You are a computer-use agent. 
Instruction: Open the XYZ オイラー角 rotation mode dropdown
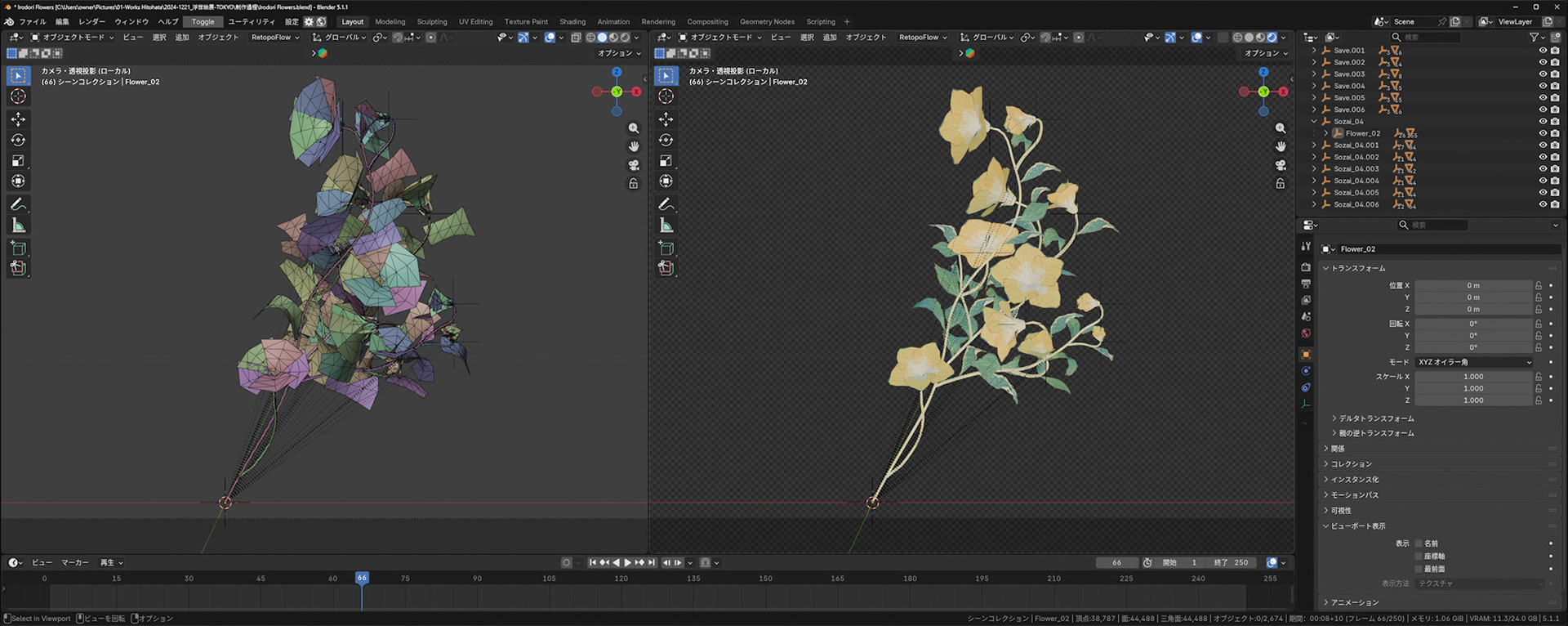(1475, 362)
